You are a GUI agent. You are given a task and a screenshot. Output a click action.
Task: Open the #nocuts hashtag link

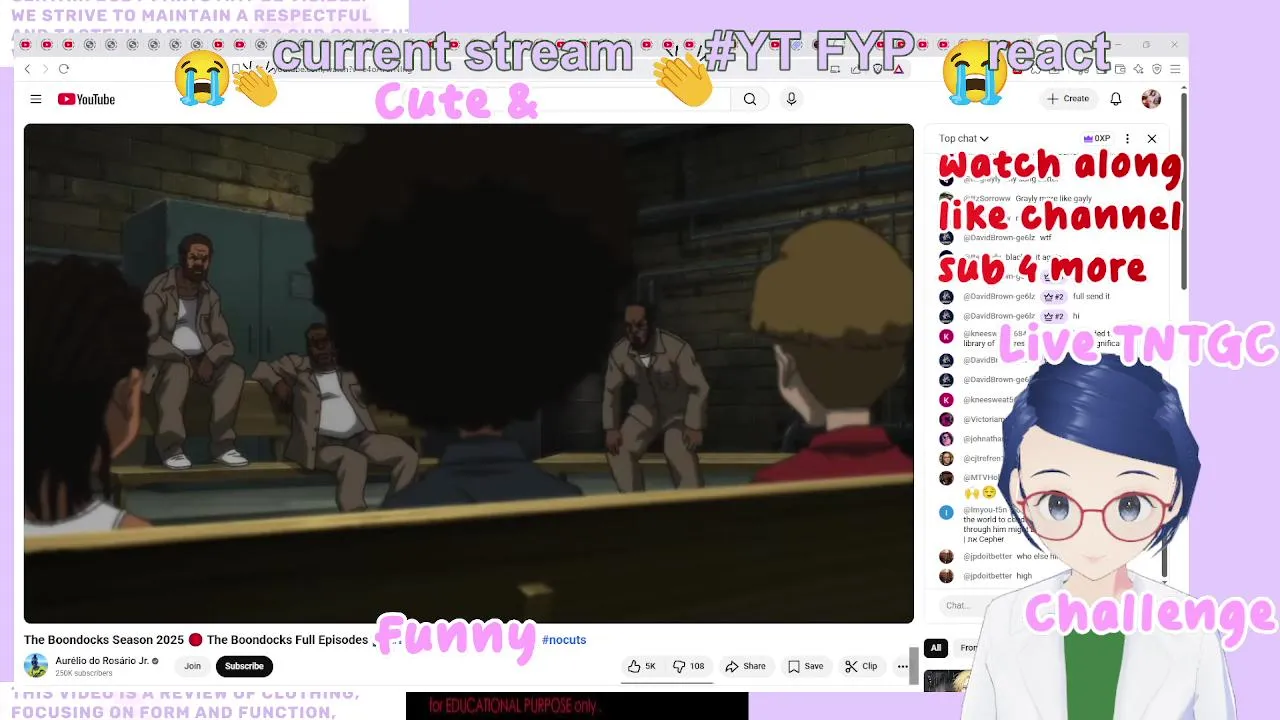(564, 640)
